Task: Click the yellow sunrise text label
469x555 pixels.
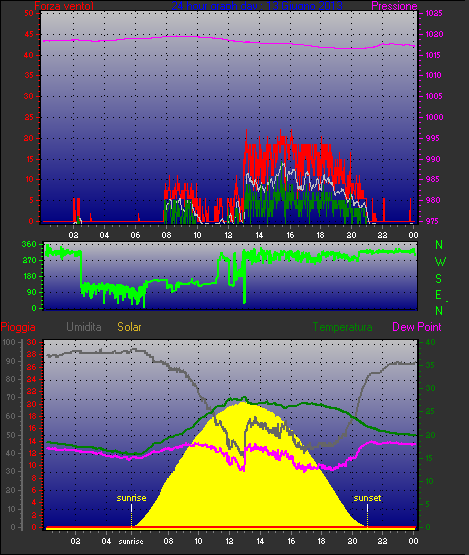Action: (x=131, y=498)
